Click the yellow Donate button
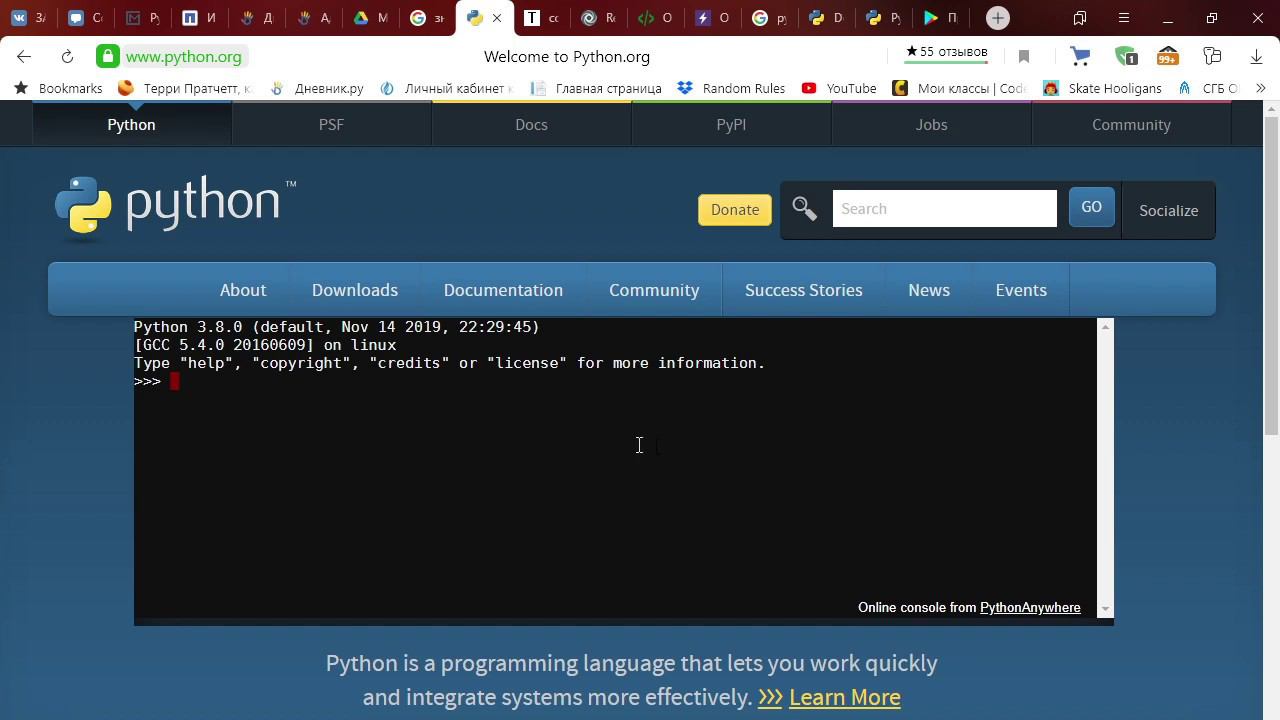Image resolution: width=1280 pixels, height=720 pixels. [735, 210]
